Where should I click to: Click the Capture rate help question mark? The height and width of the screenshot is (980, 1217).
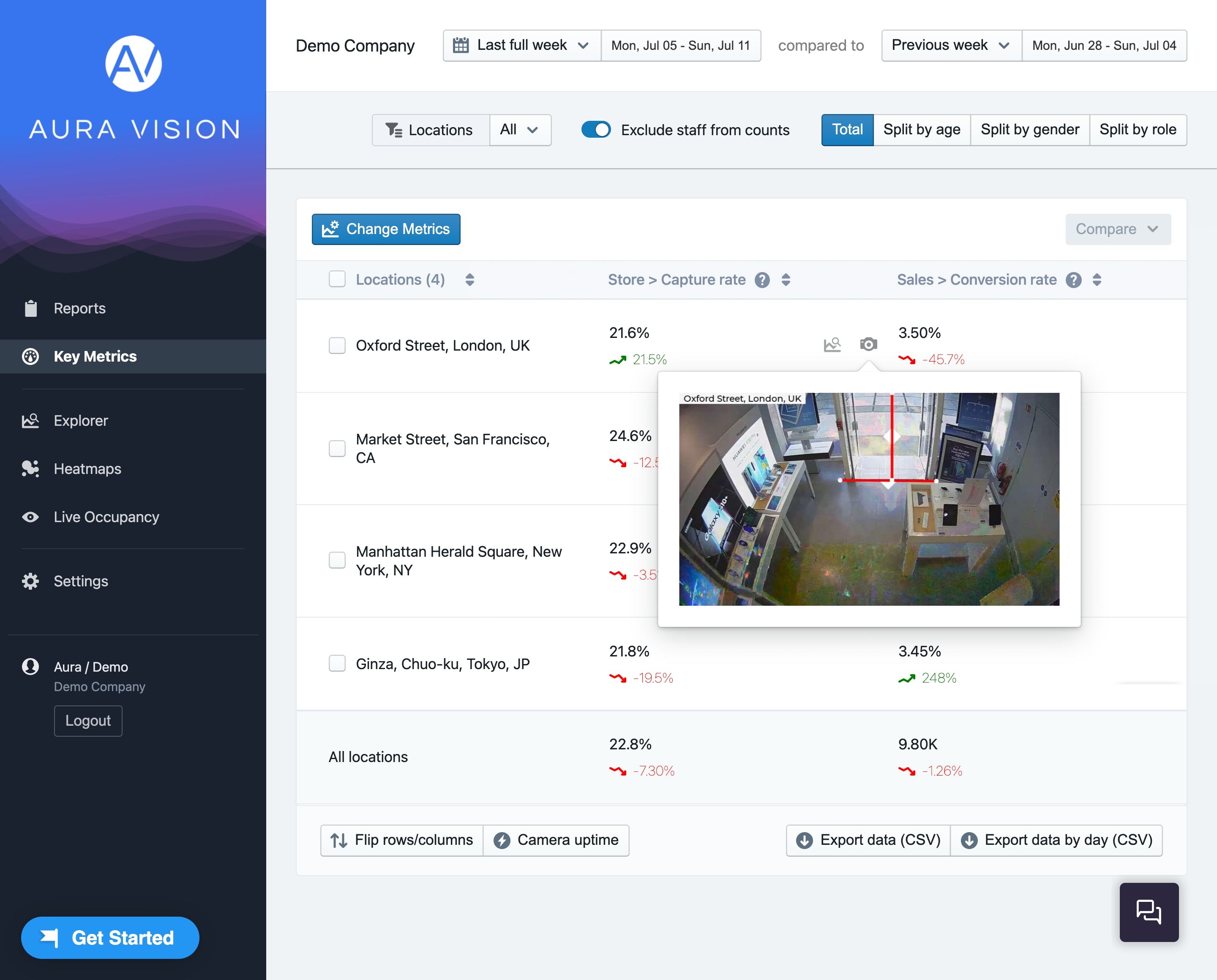pyautogui.click(x=762, y=280)
